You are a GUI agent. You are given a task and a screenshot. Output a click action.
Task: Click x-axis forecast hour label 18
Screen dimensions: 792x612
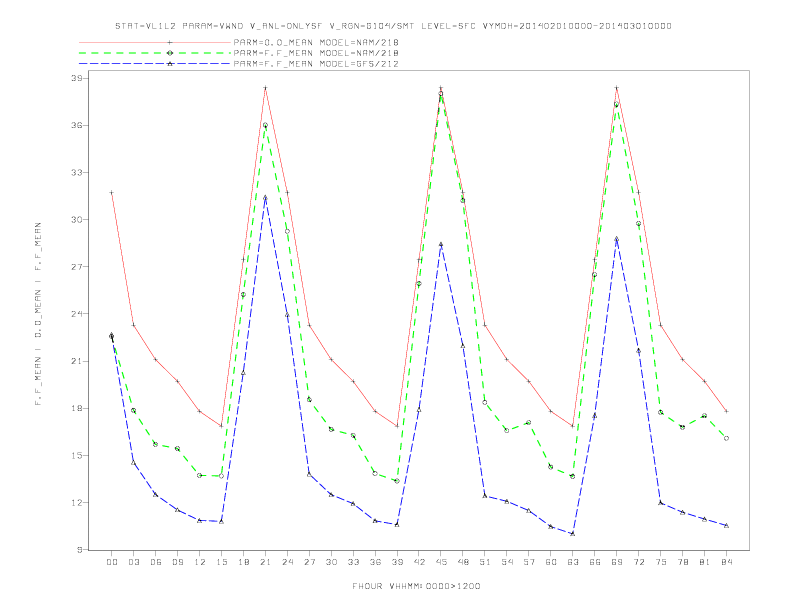coord(243,562)
